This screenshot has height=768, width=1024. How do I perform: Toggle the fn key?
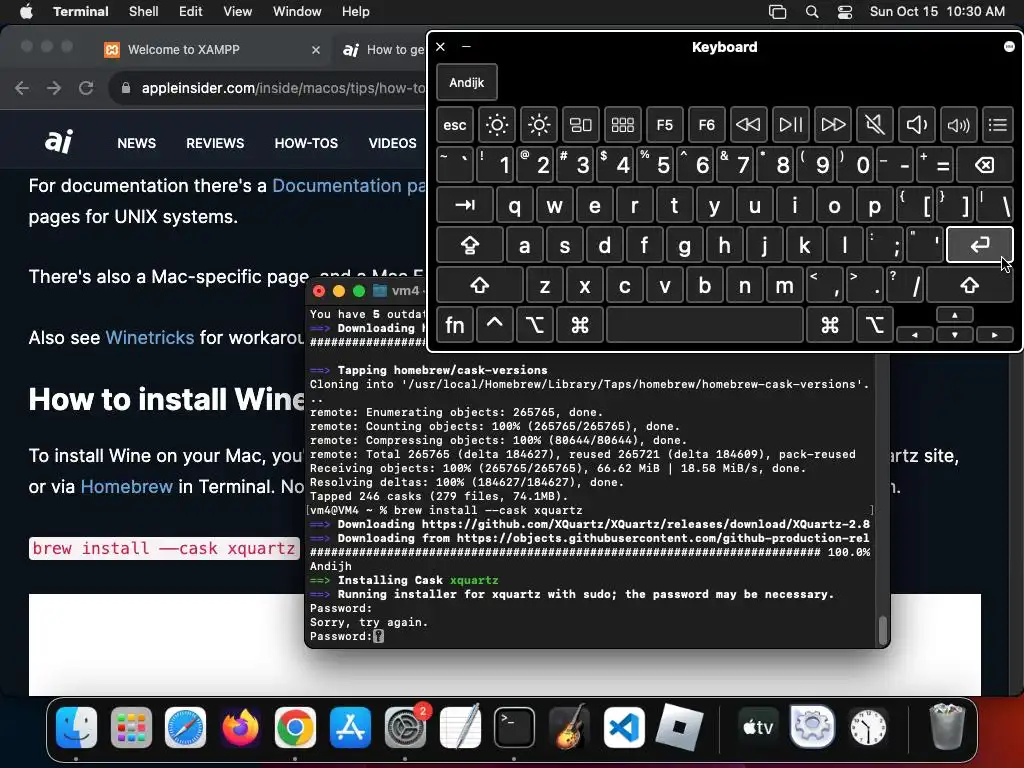pyautogui.click(x=455, y=325)
